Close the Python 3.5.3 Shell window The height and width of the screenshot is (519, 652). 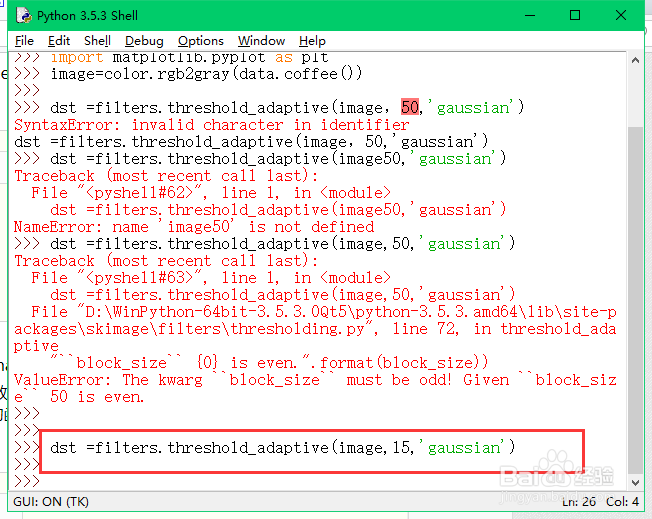620,15
